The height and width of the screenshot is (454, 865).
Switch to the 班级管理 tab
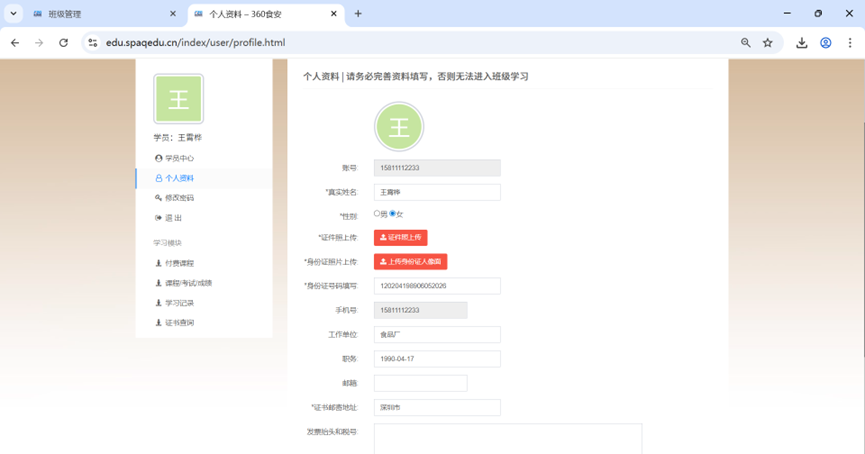pyautogui.click(x=95, y=14)
